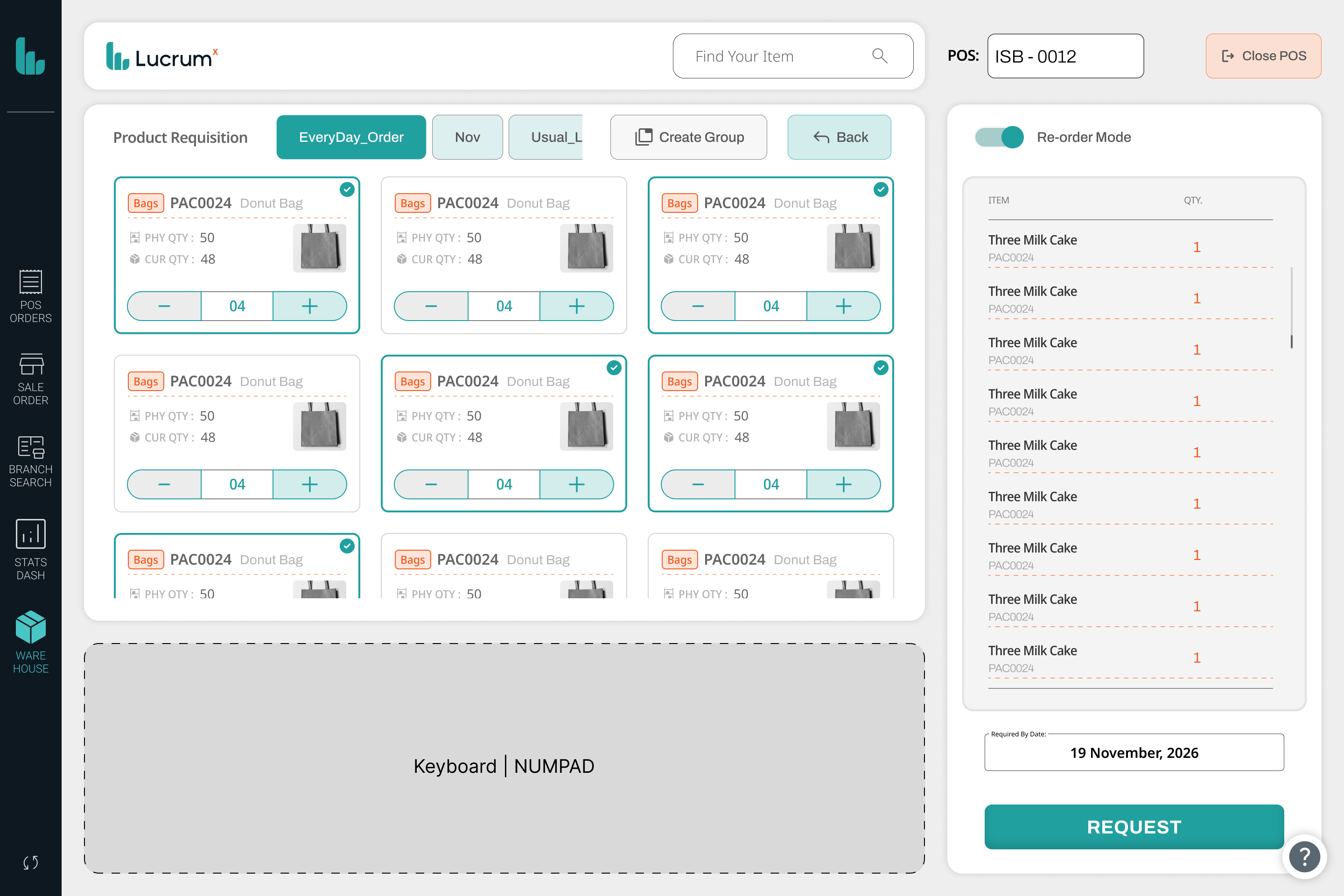
Task: Increase quantity on second row's third card
Action: click(x=843, y=484)
